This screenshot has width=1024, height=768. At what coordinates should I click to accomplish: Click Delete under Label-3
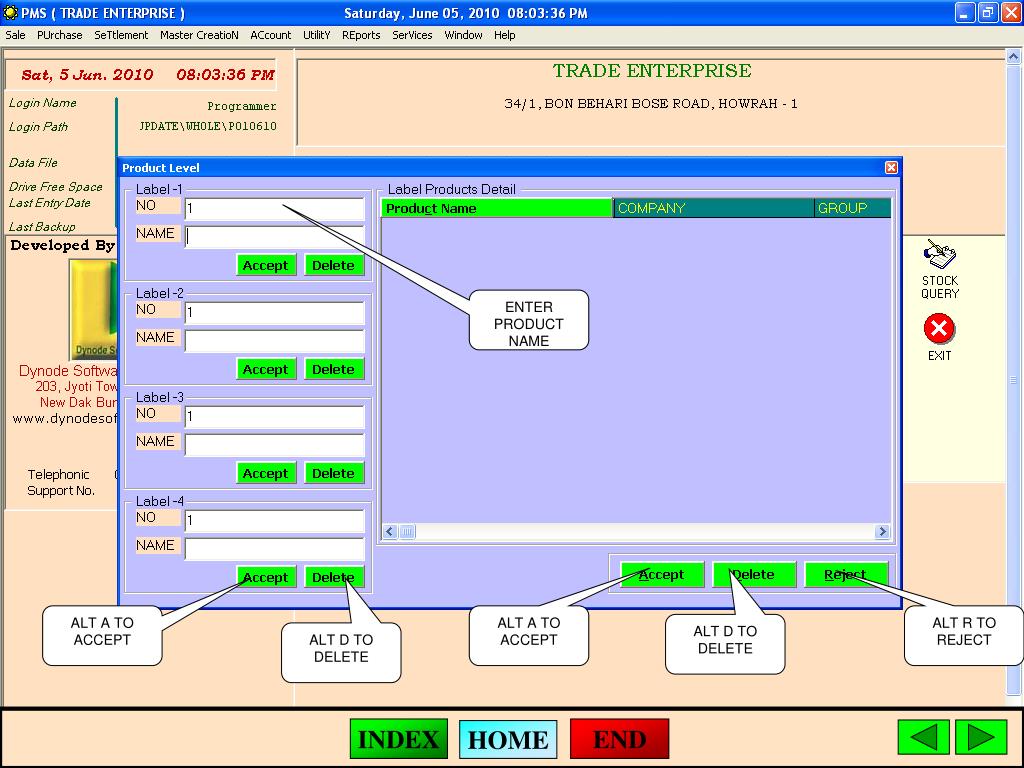tap(334, 473)
